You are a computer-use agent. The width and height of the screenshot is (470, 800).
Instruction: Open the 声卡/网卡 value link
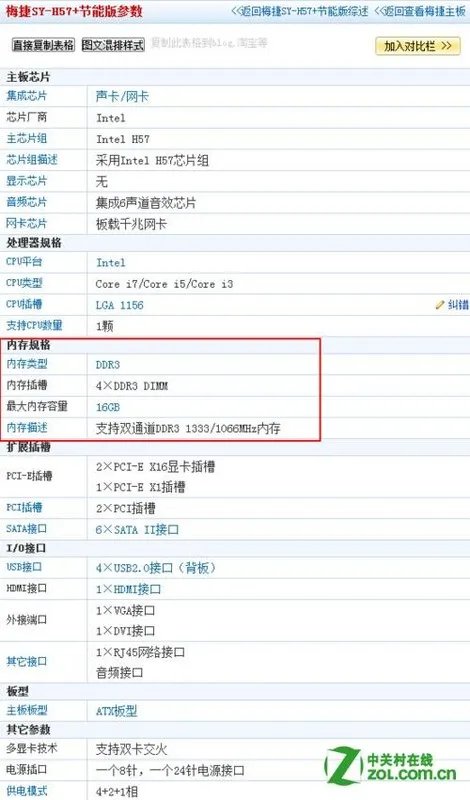click(x=122, y=96)
